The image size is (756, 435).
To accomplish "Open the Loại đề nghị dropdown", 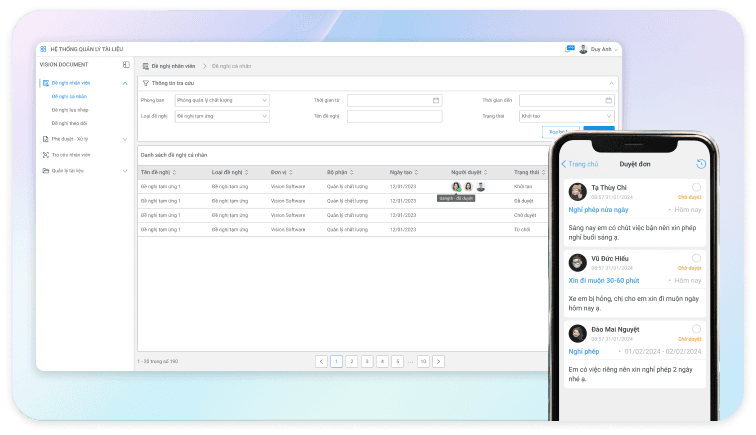I will click(x=221, y=116).
